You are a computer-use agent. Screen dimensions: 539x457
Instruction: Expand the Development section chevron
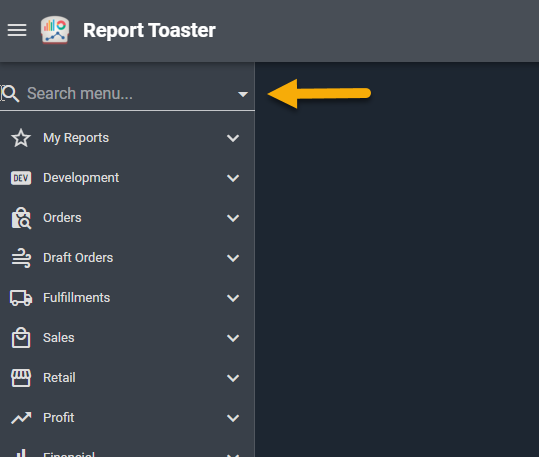point(233,178)
